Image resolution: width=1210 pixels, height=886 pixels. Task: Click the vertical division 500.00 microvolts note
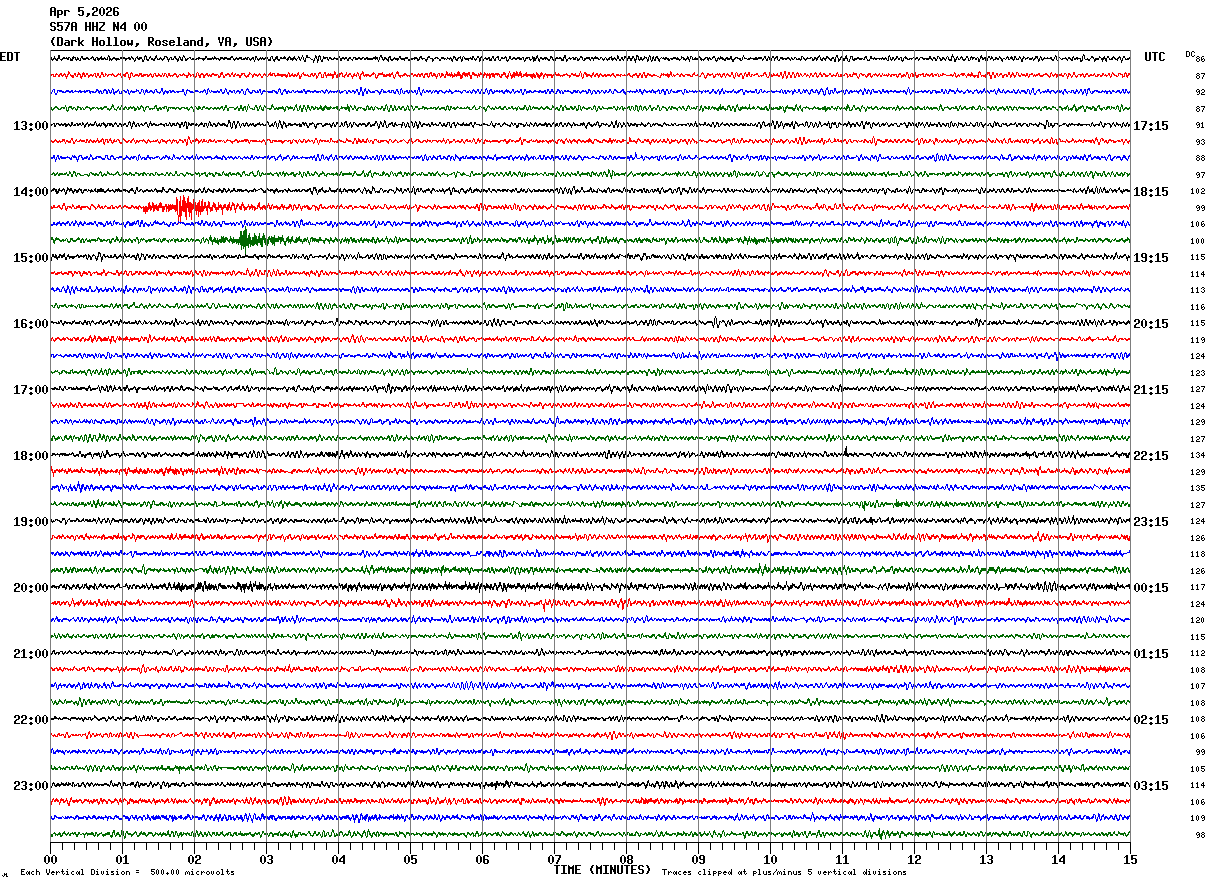click(x=127, y=873)
